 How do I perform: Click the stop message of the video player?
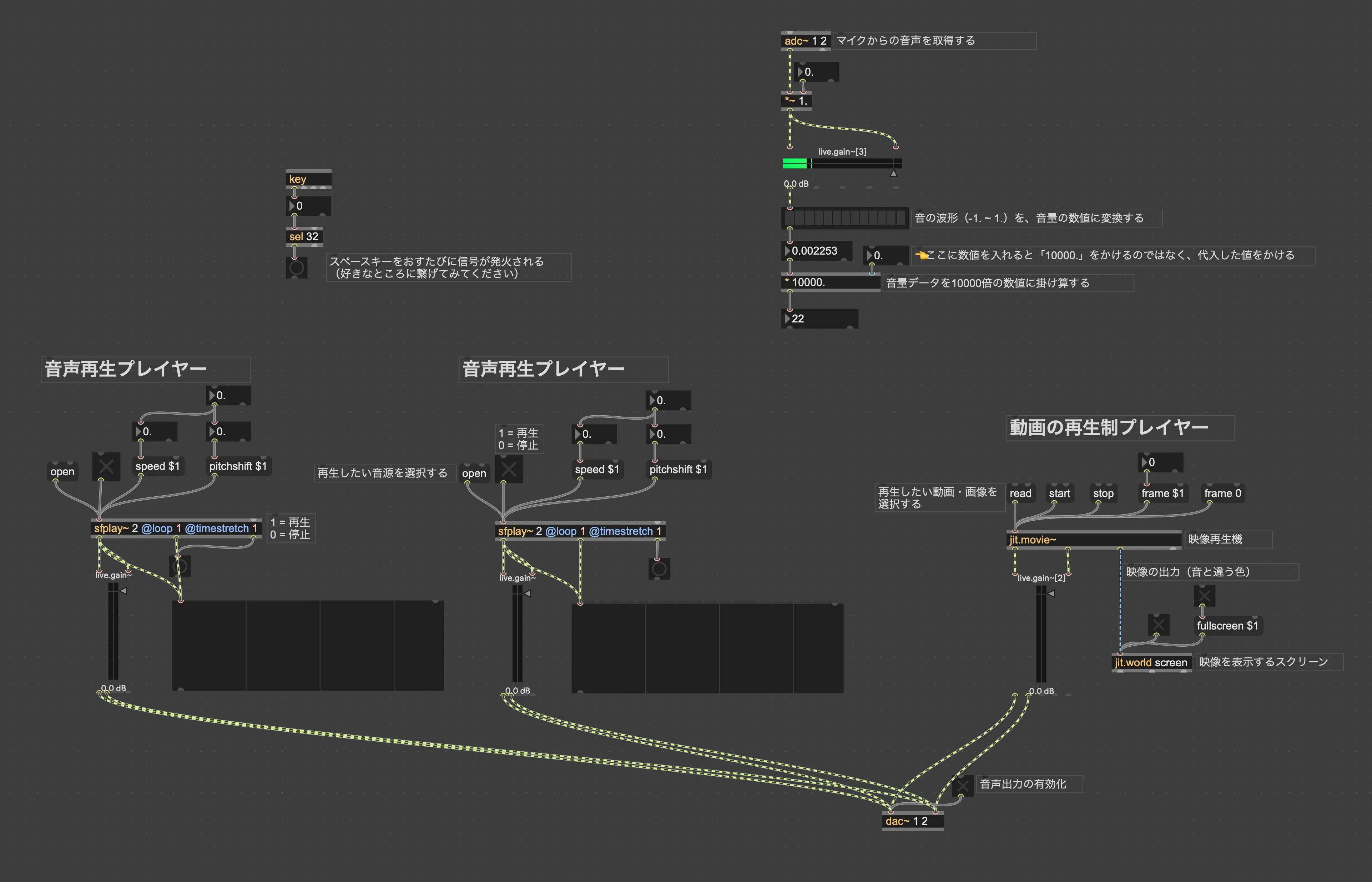point(1103,494)
